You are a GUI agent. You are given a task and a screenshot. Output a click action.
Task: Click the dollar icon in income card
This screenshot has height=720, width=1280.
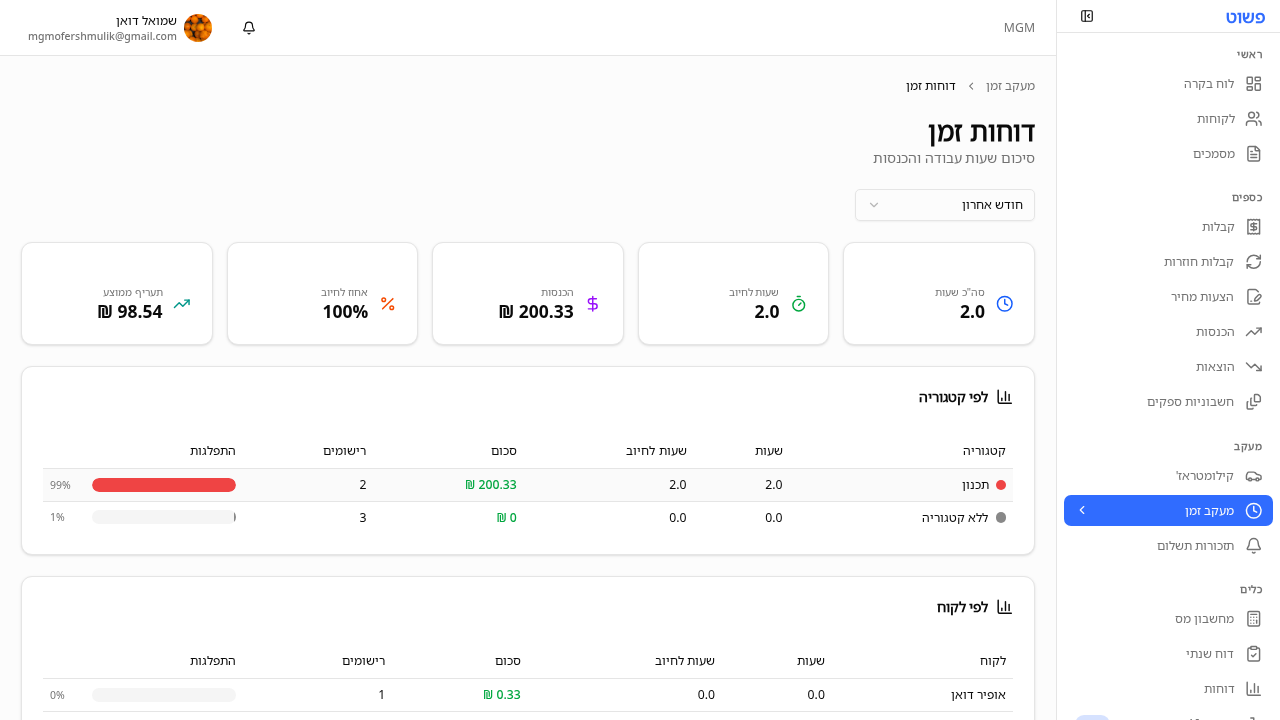(593, 304)
